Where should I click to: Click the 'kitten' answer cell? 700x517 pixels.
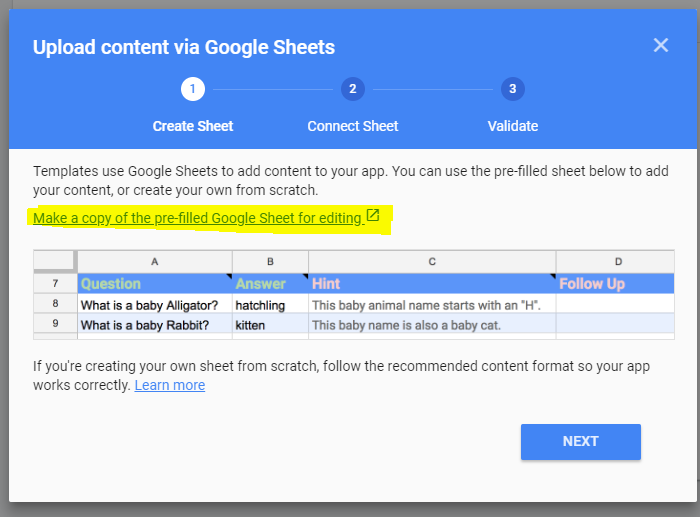click(x=271, y=325)
